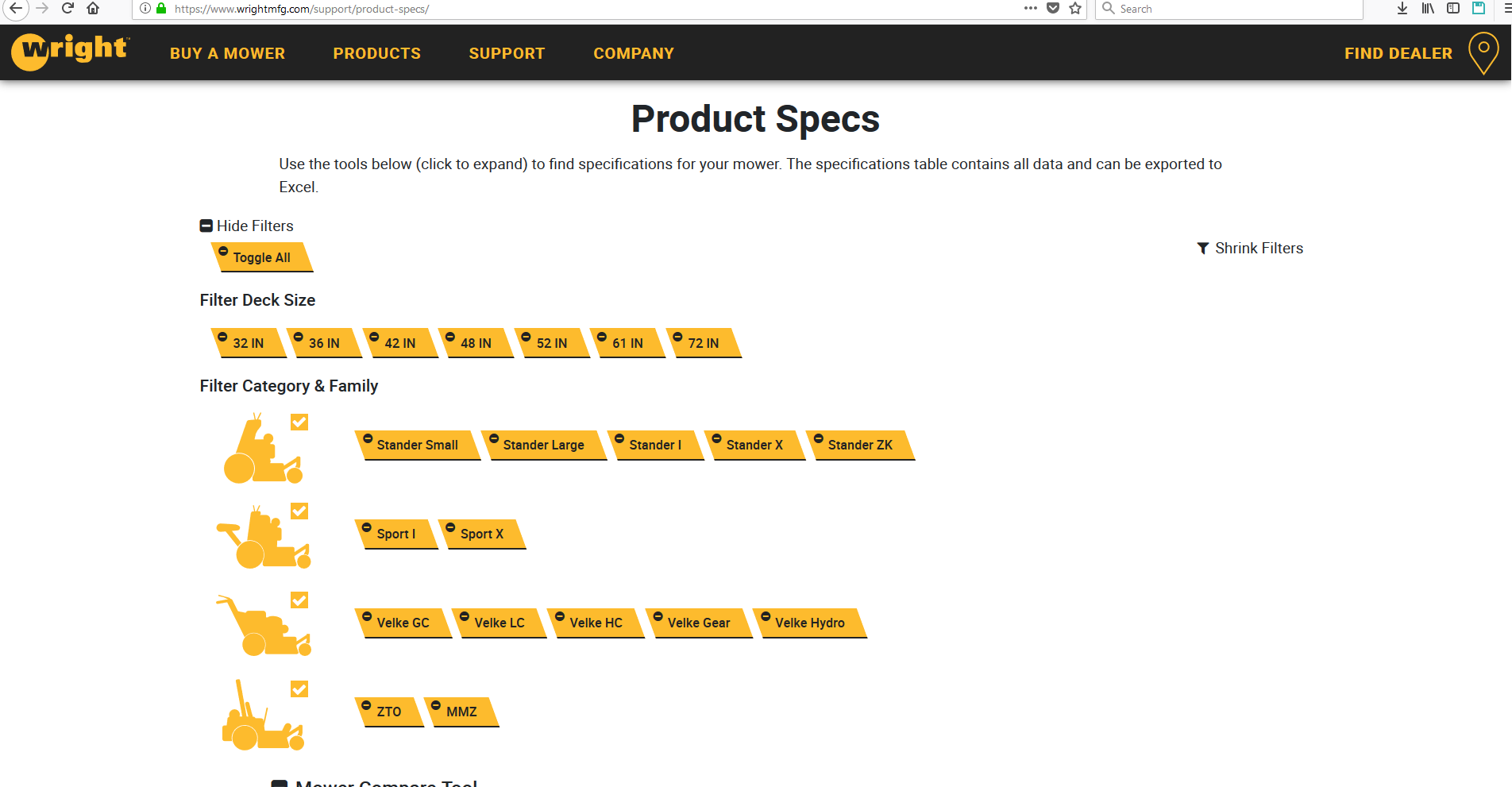This screenshot has width=1512, height=787.
Task: Click the funnel icon beside Shrink Filters
Action: (1203, 249)
